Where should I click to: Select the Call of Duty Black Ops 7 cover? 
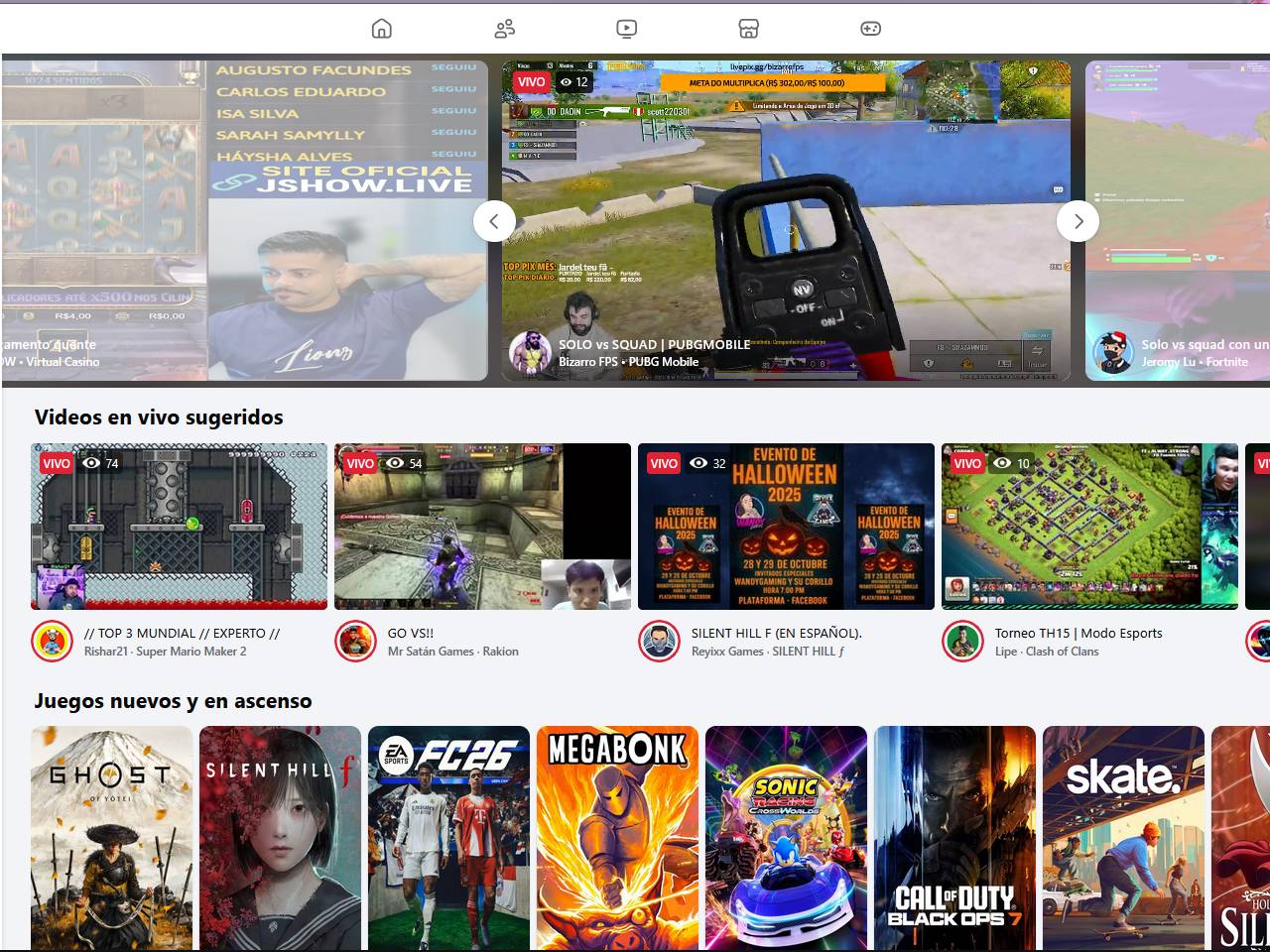pyautogui.click(x=954, y=838)
